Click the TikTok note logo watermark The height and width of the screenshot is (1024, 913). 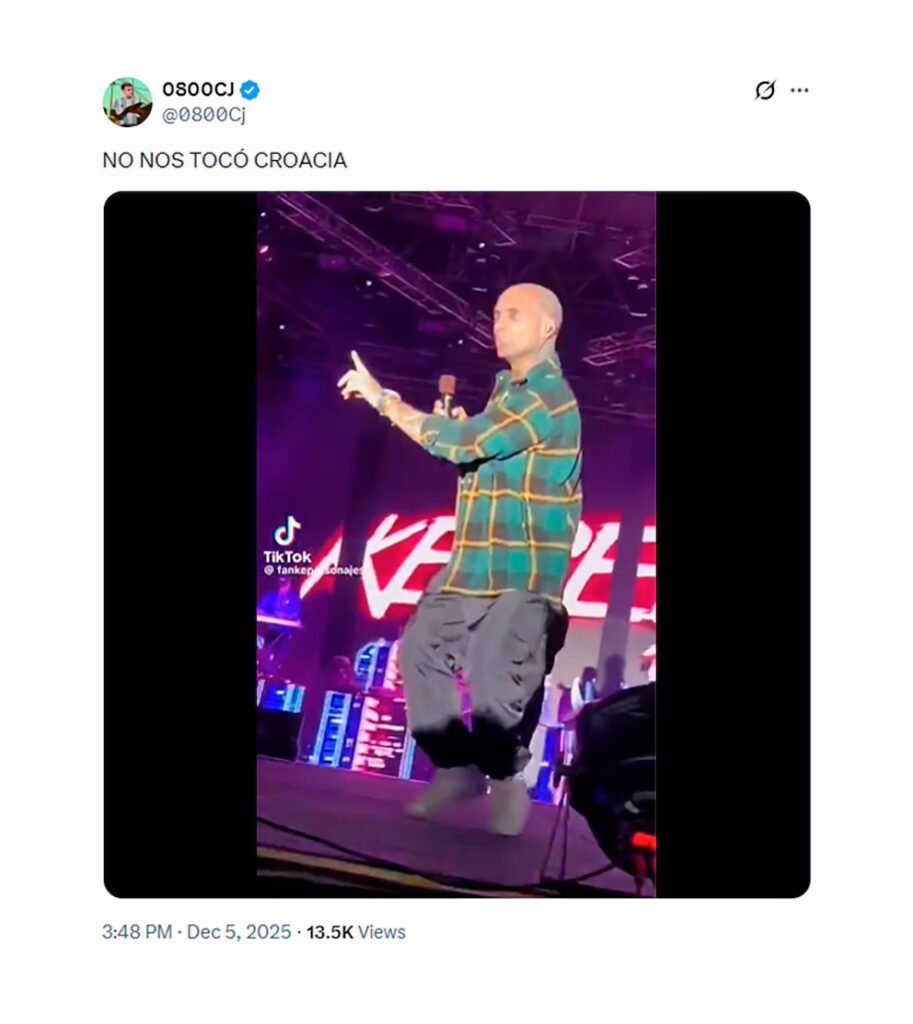(287, 531)
